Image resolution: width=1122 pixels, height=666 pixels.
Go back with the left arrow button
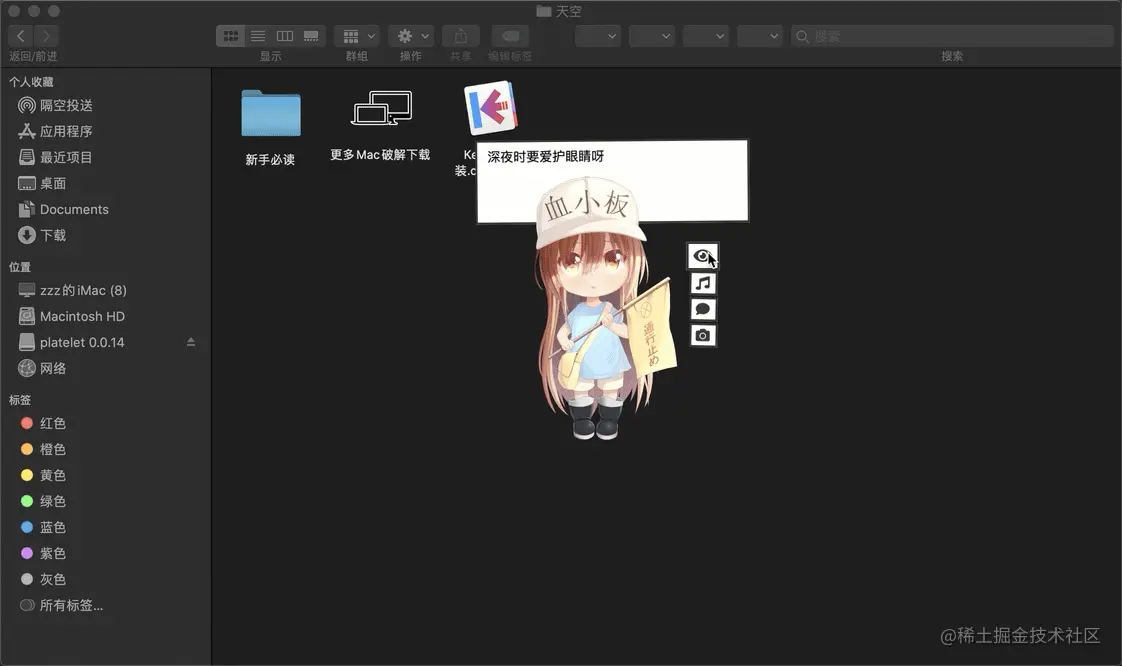tap(21, 36)
